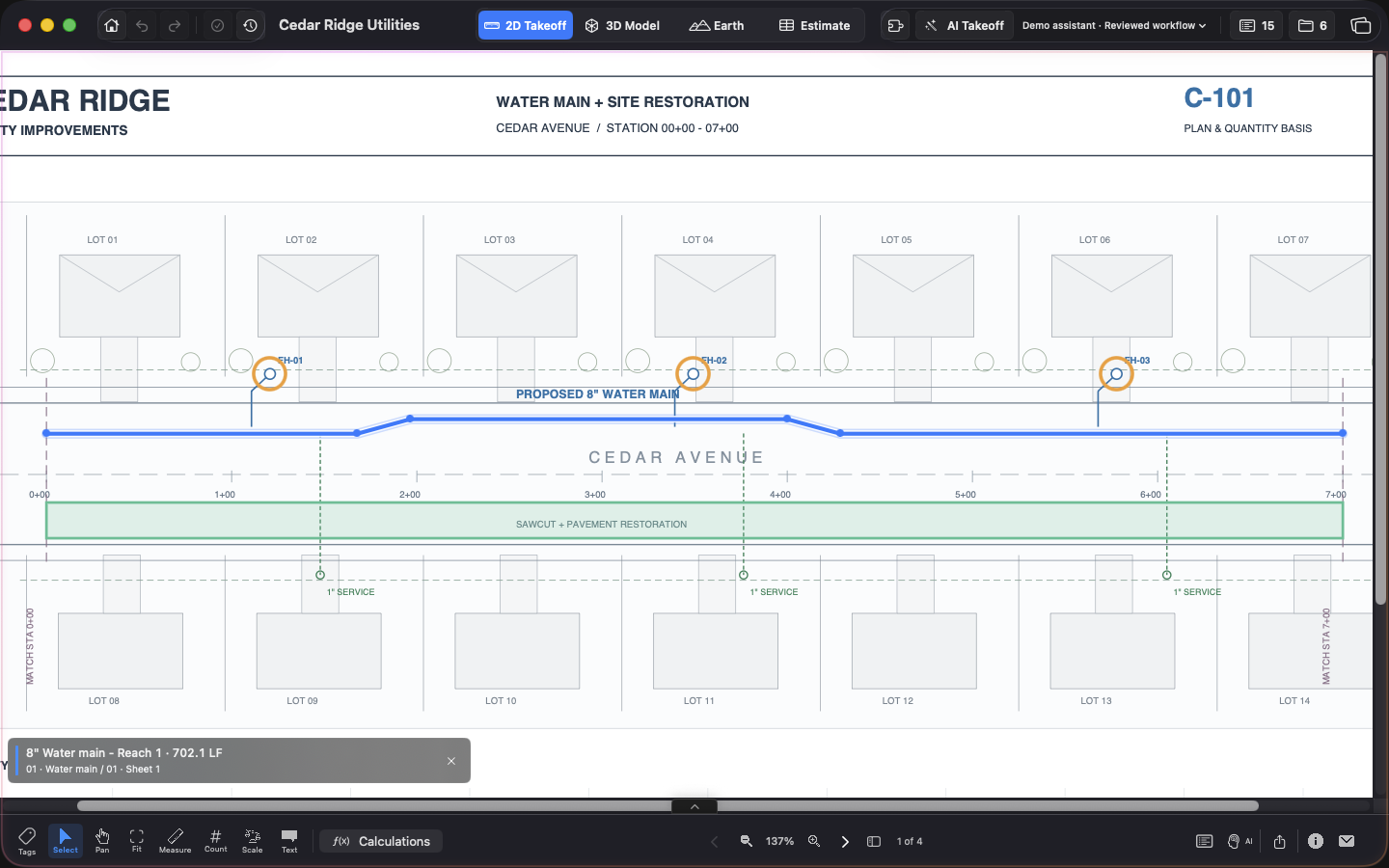Open the version history clock
This screenshot has width=1389, height=868.
tap(250, 26)
